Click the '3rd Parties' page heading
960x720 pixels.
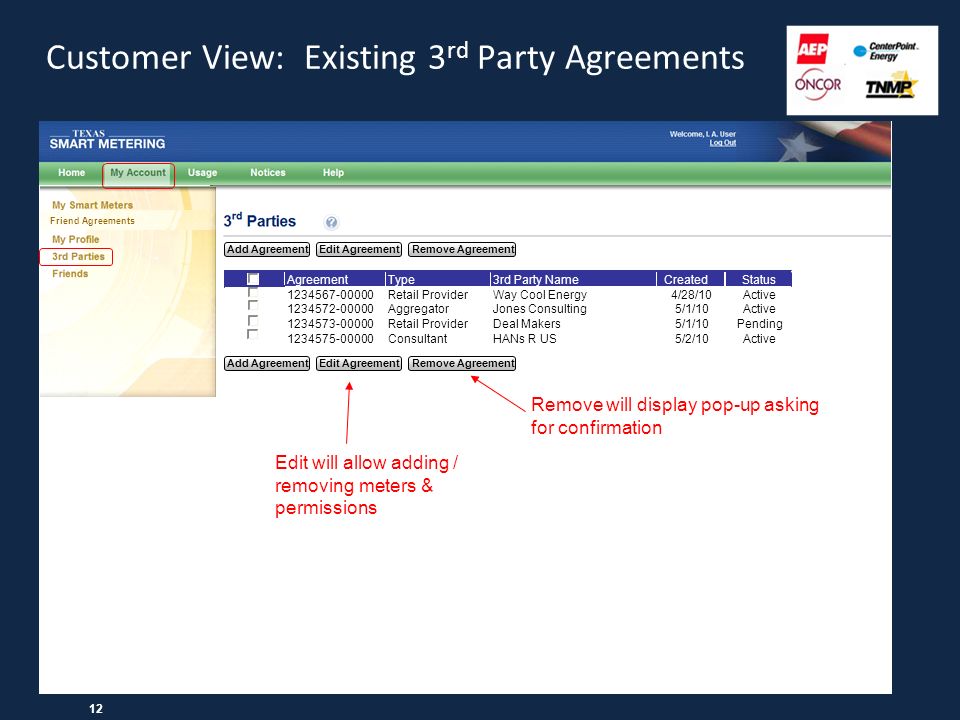[x=260, y=220]
